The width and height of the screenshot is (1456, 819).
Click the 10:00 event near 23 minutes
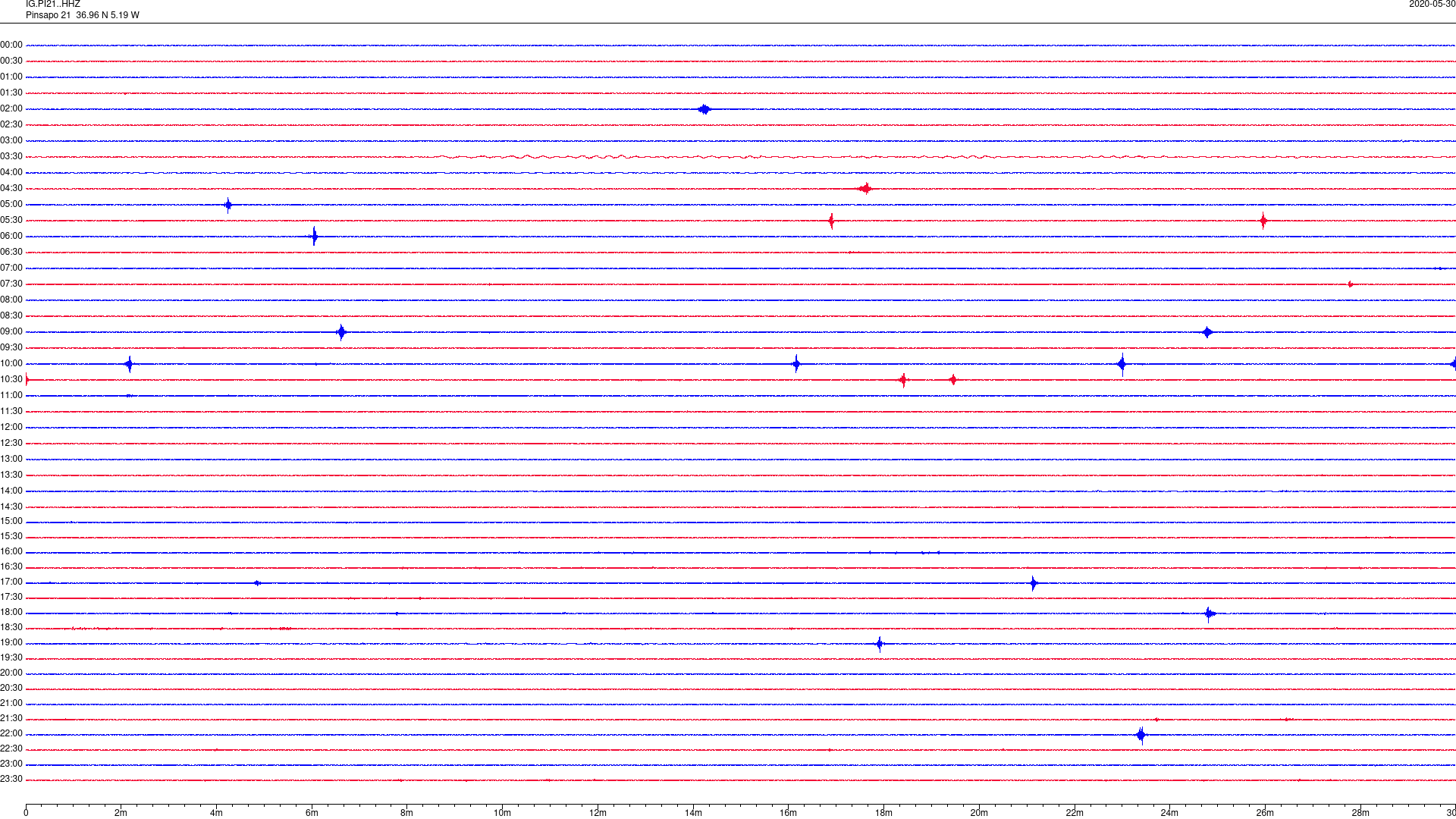[1122, 364]
